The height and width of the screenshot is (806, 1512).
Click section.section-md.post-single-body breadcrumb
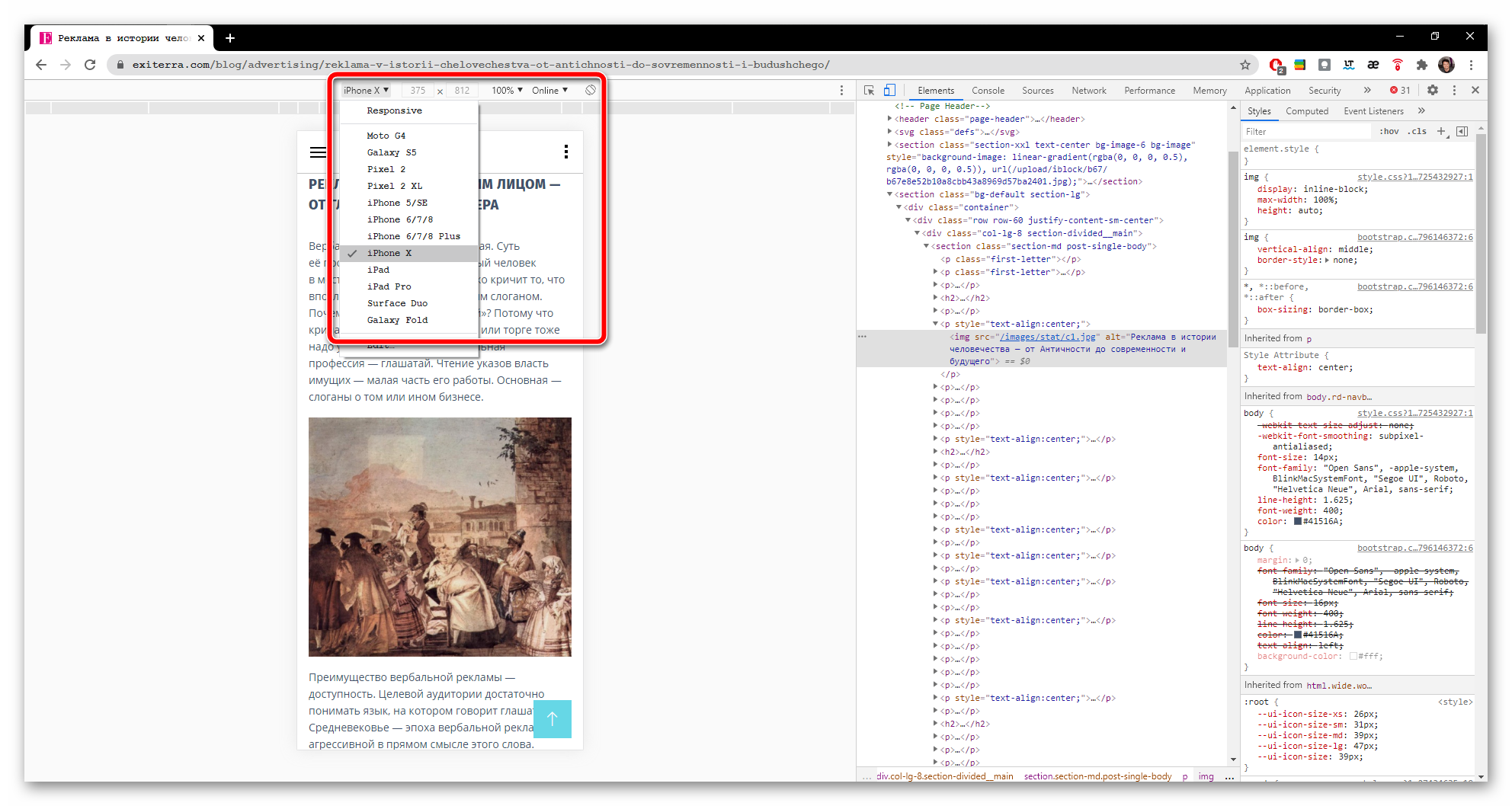(x=1097, y=776)
